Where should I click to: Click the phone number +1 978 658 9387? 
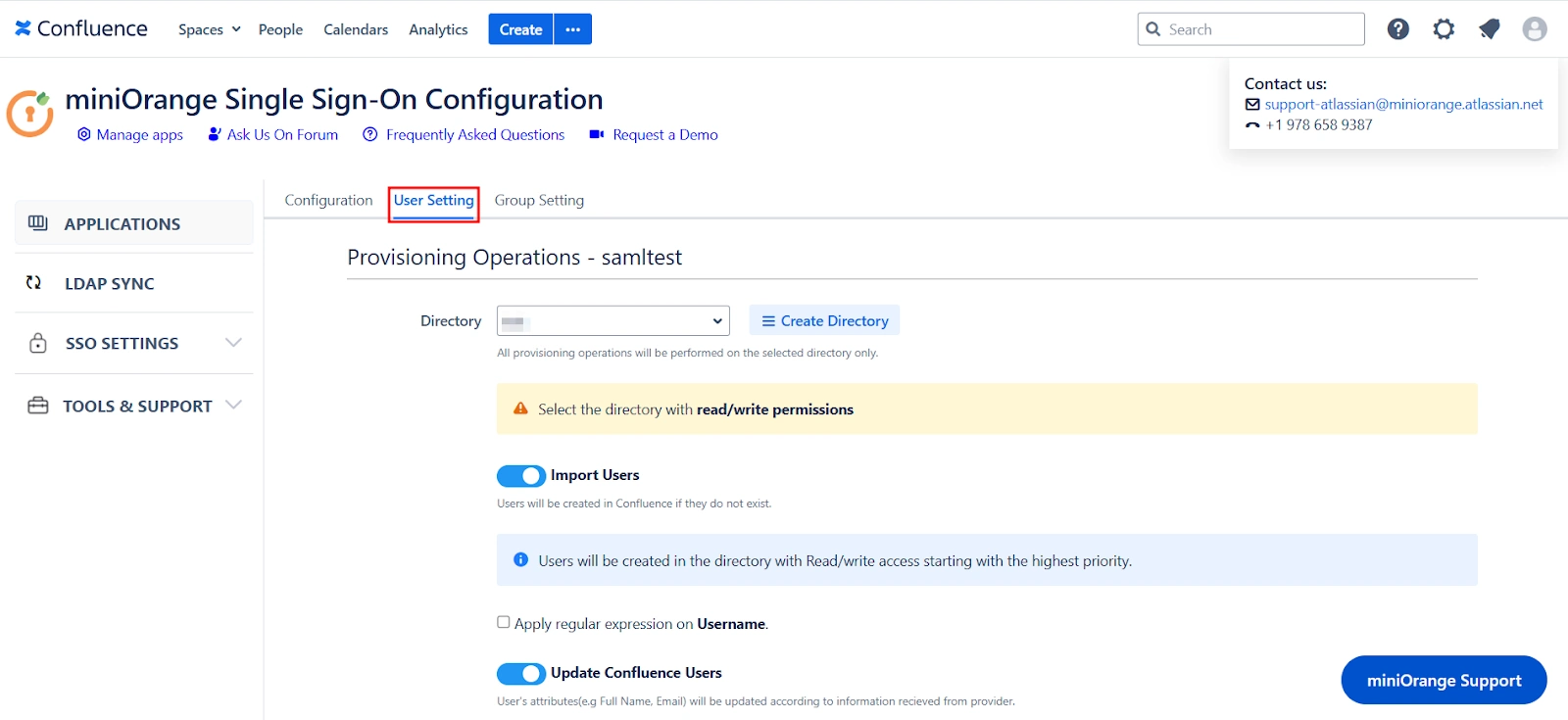click(x=1318, y=124)
